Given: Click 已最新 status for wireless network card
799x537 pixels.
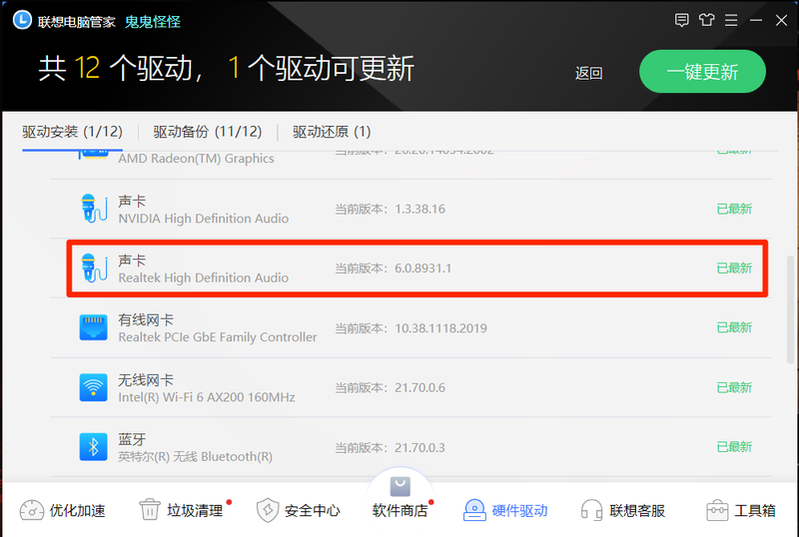Looking at the screenshot, I should point(734,388).
